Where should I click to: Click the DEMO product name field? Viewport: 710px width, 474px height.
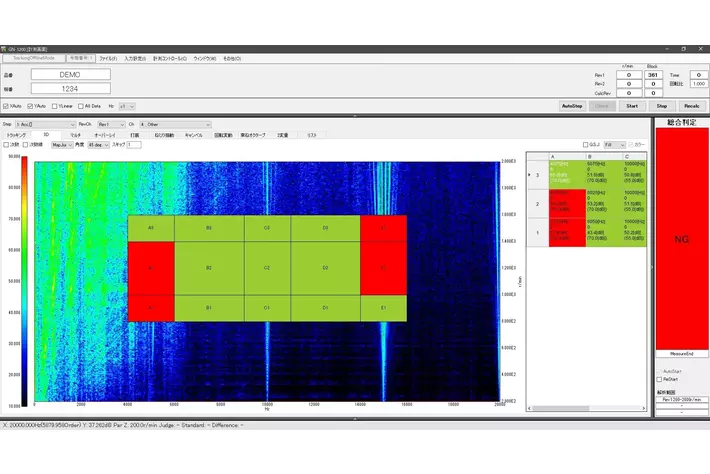coord(69,74)
